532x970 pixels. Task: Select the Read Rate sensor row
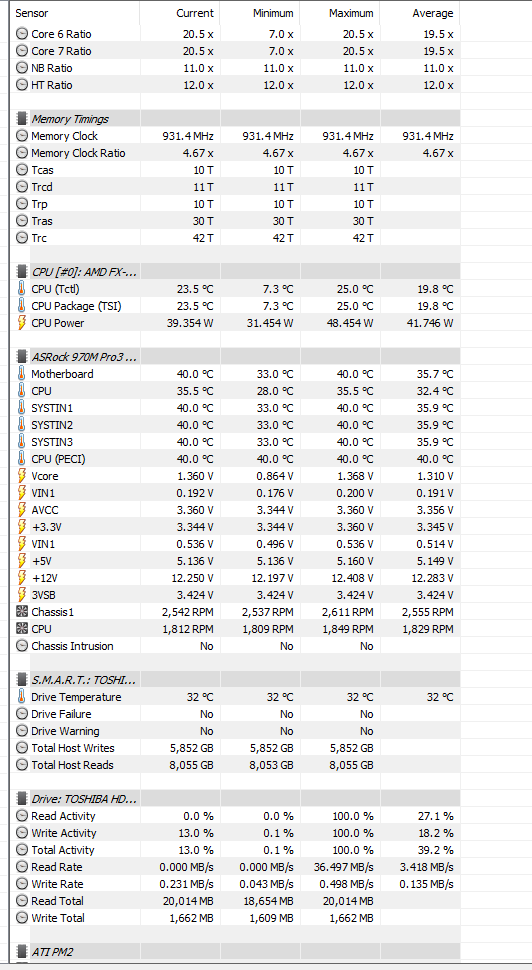point(236,867)
